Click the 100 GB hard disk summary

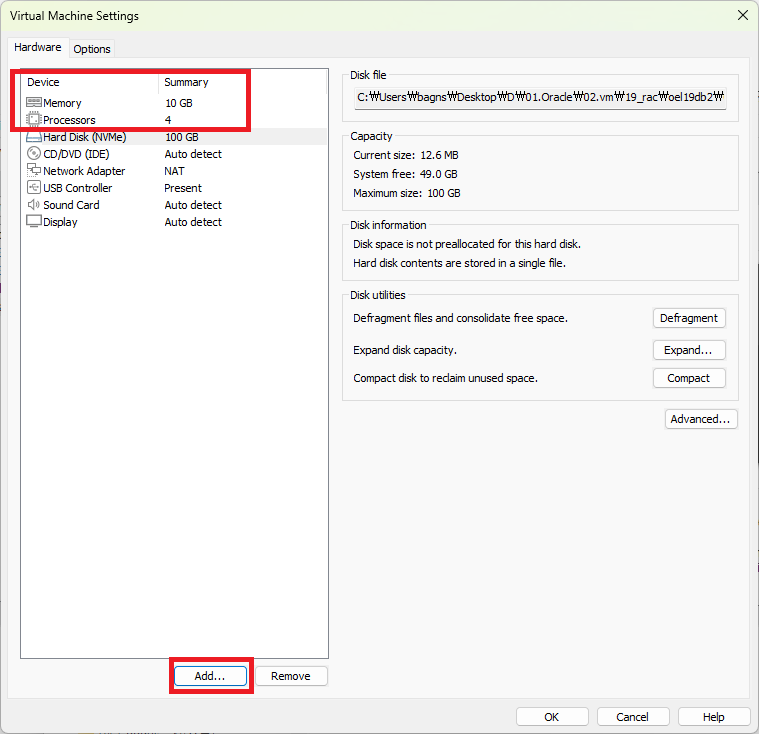pos(182,137)
